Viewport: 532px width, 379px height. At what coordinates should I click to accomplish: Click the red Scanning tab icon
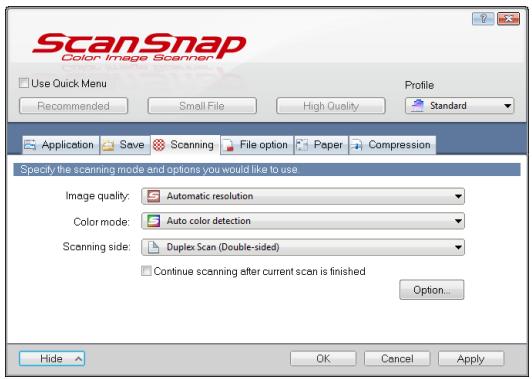click(x=159, y=145)
